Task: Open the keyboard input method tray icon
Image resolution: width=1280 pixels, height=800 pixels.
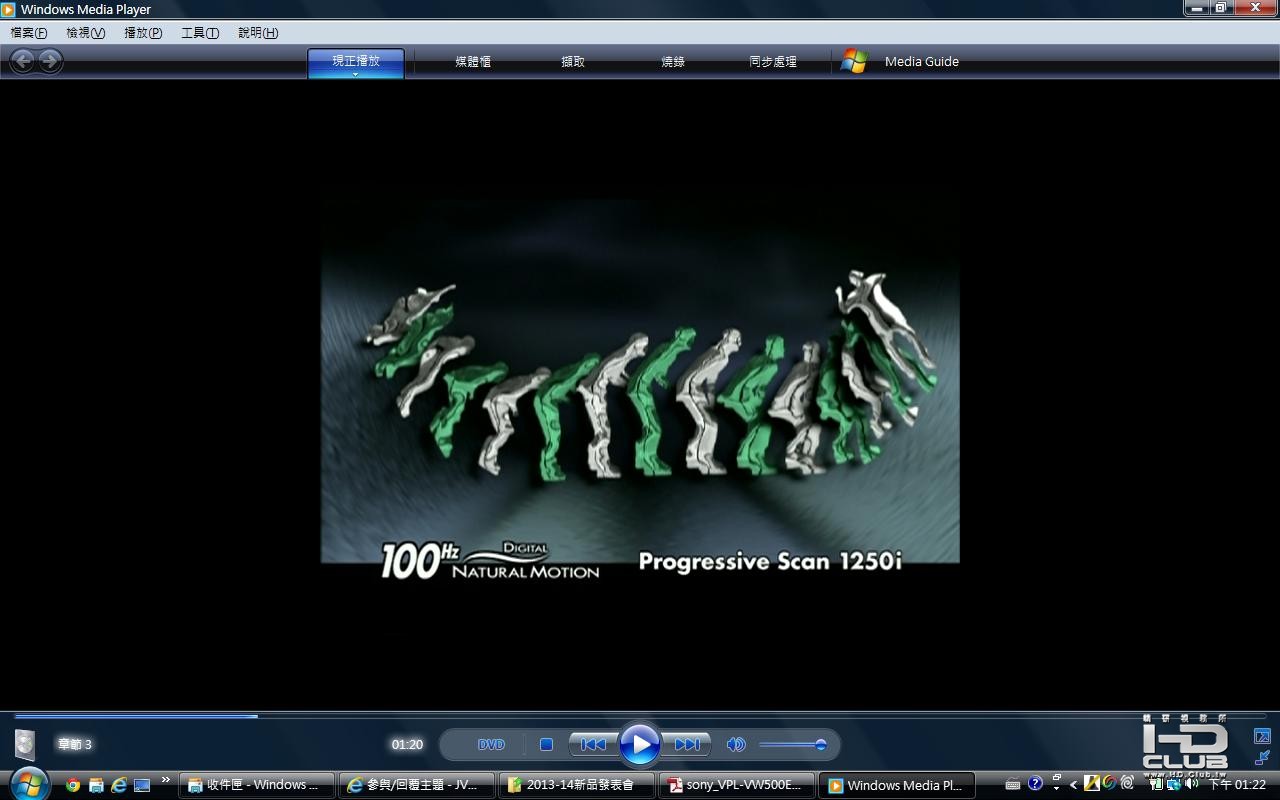Action: click(1013, 784)
